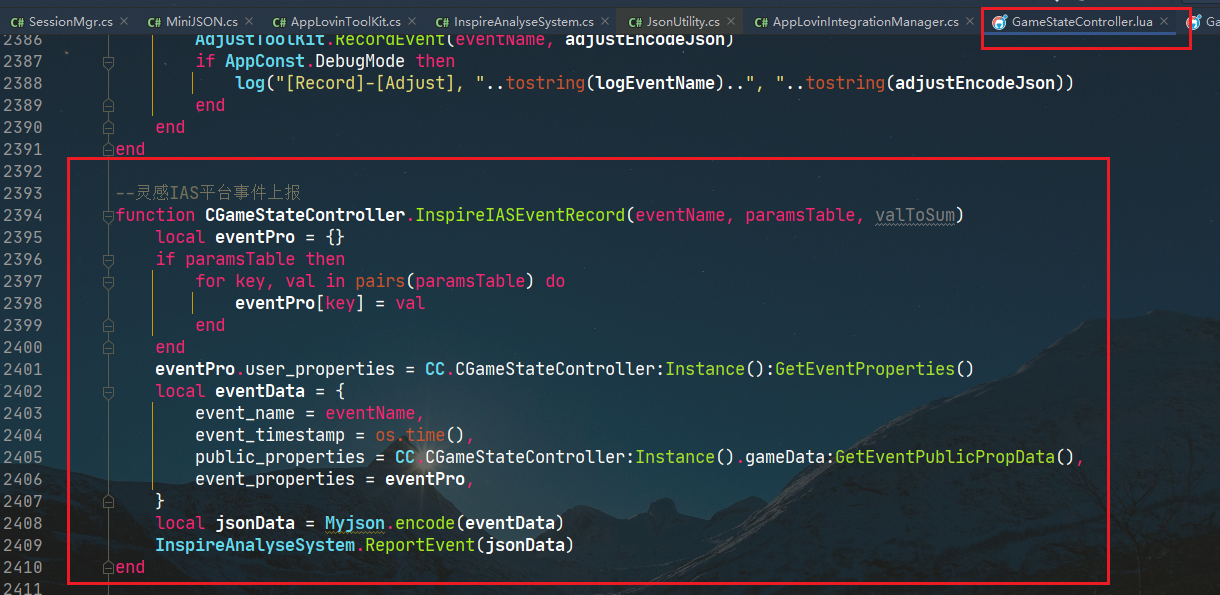This screenshot has height=595, width=1220.
Task: Click the GetEventProperties() call
Action: coord(874,369)
